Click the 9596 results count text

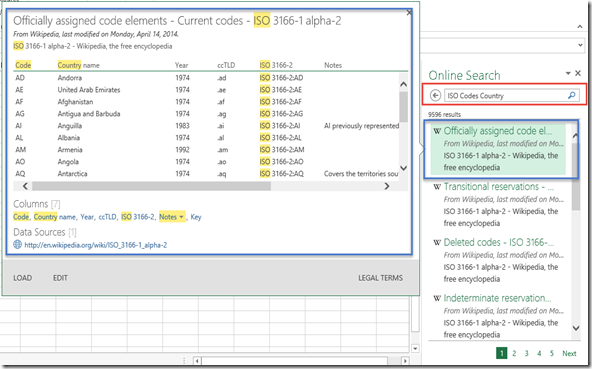click(x=444, y=114)
